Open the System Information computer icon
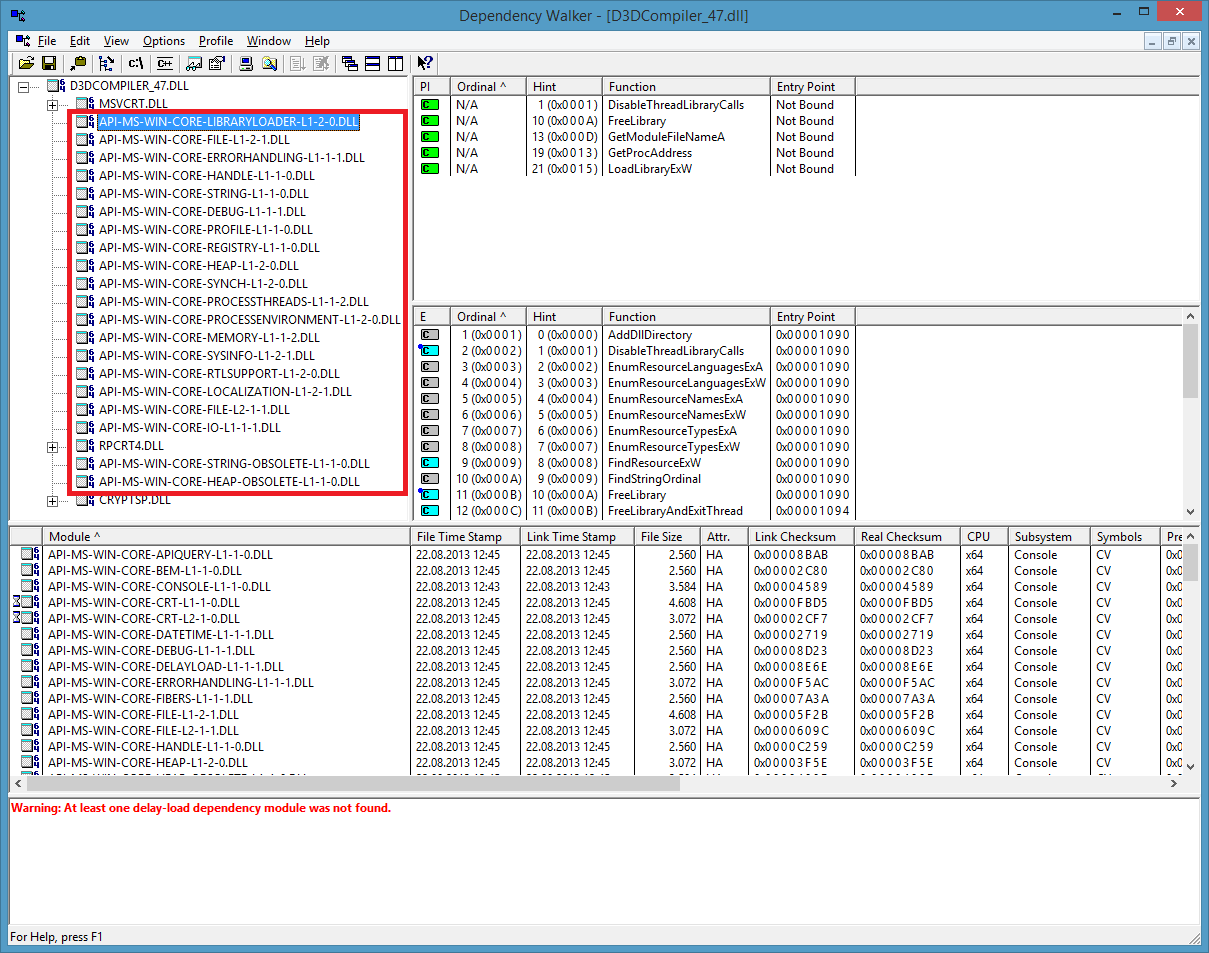 246,63
